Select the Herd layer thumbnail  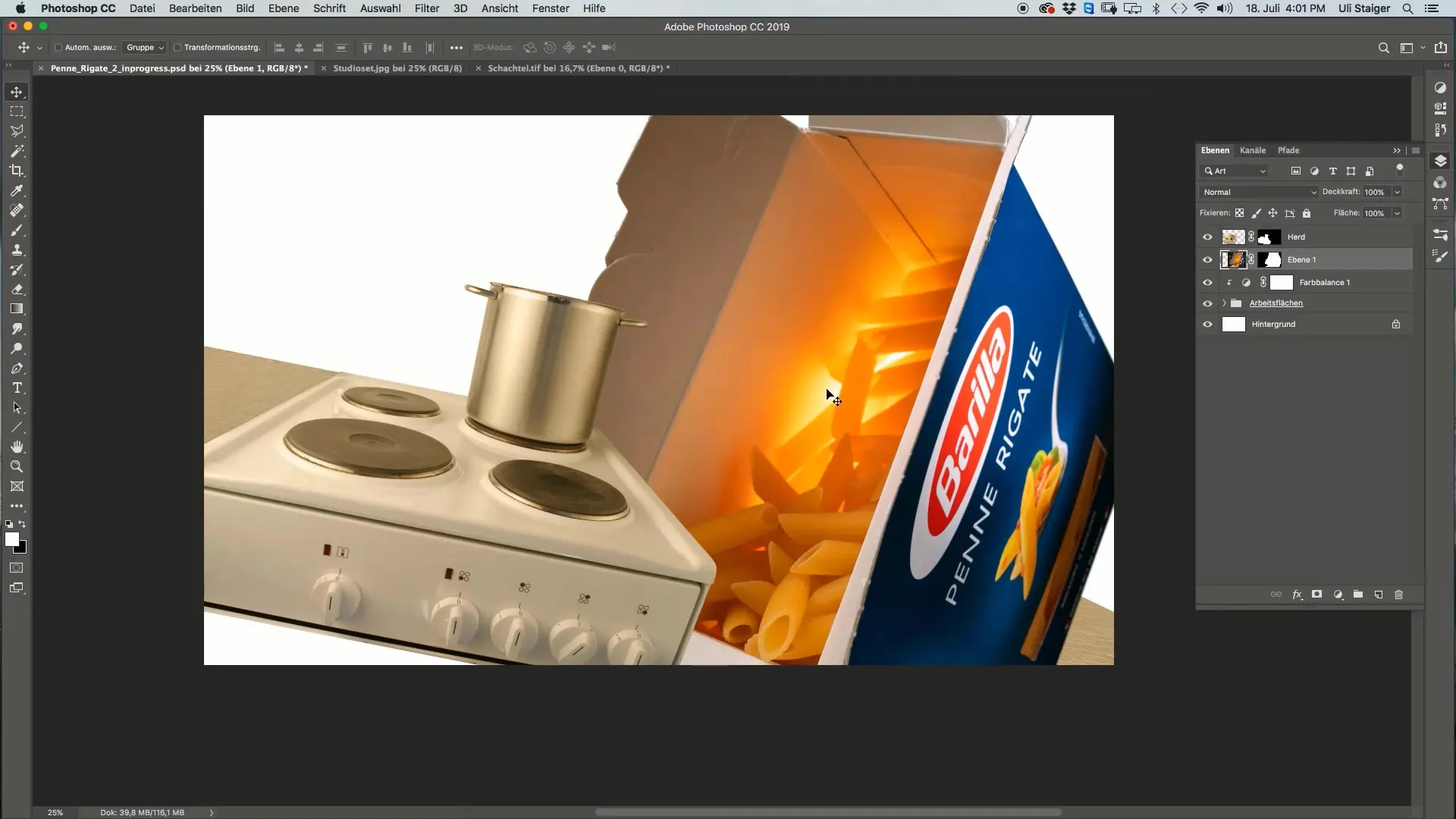point(1233,237)
